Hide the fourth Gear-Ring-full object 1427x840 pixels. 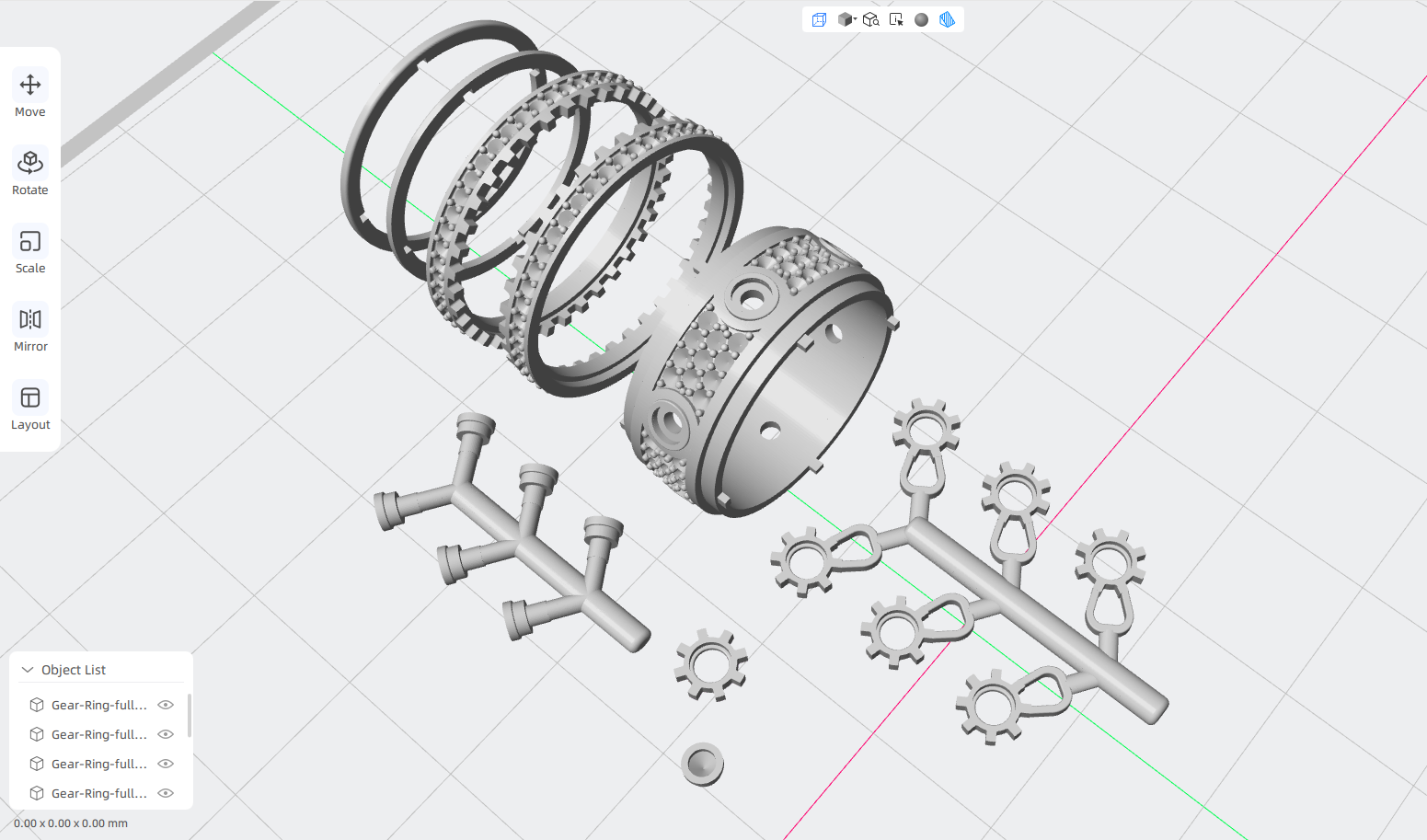point(166,793)
